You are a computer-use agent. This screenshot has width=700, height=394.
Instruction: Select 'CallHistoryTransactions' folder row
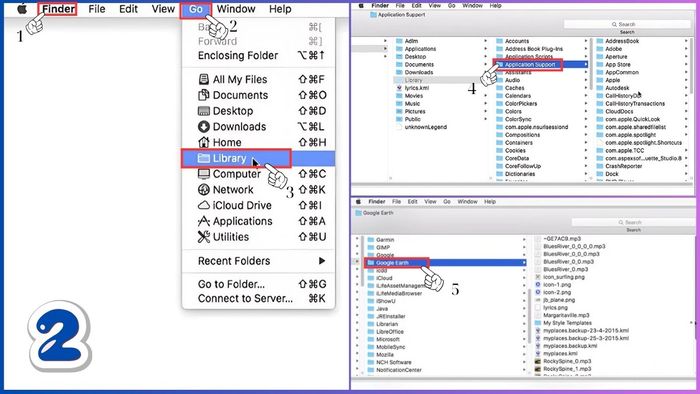[635, 104]
